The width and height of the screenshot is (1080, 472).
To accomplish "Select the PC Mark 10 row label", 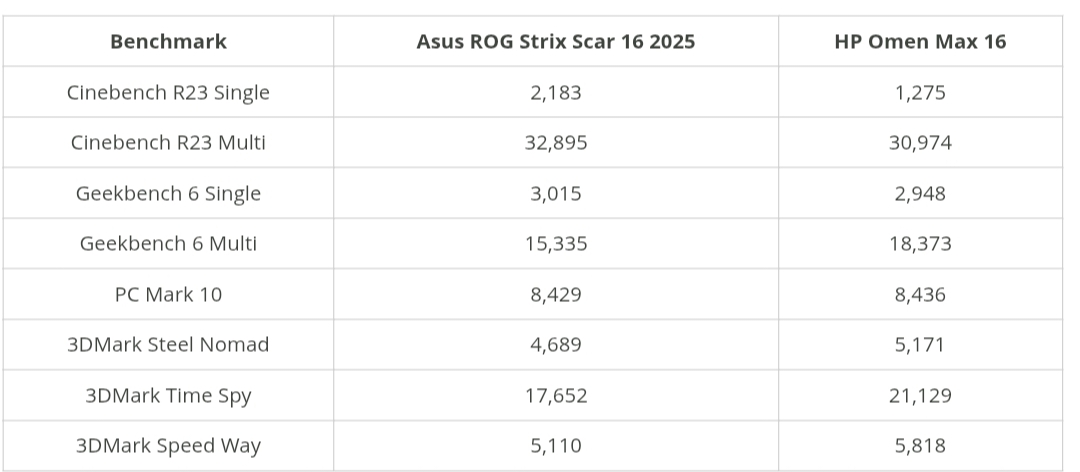I will click(168, 295).
